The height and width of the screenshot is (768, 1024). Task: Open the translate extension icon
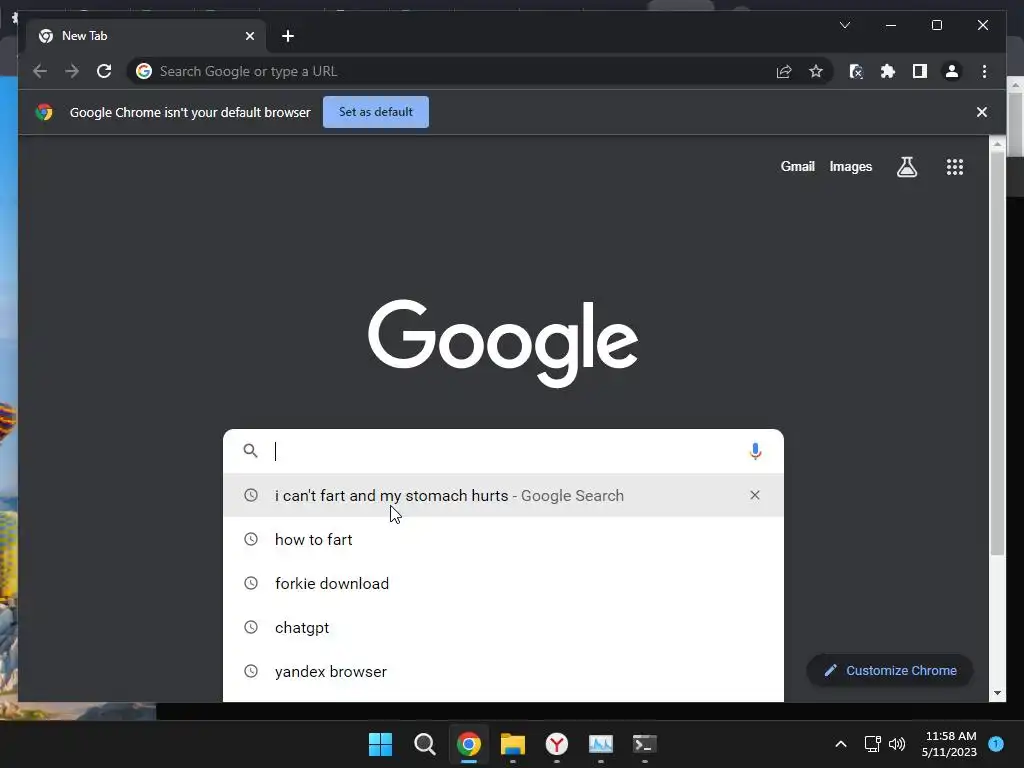(856, 71)
